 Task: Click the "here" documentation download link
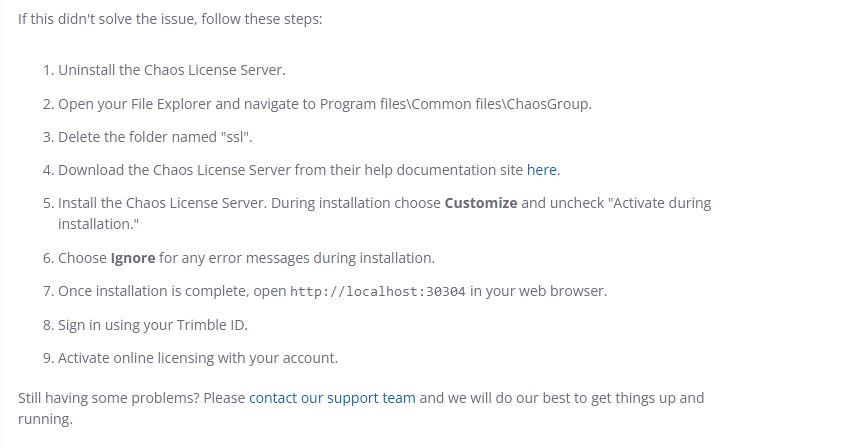(542, 170)
